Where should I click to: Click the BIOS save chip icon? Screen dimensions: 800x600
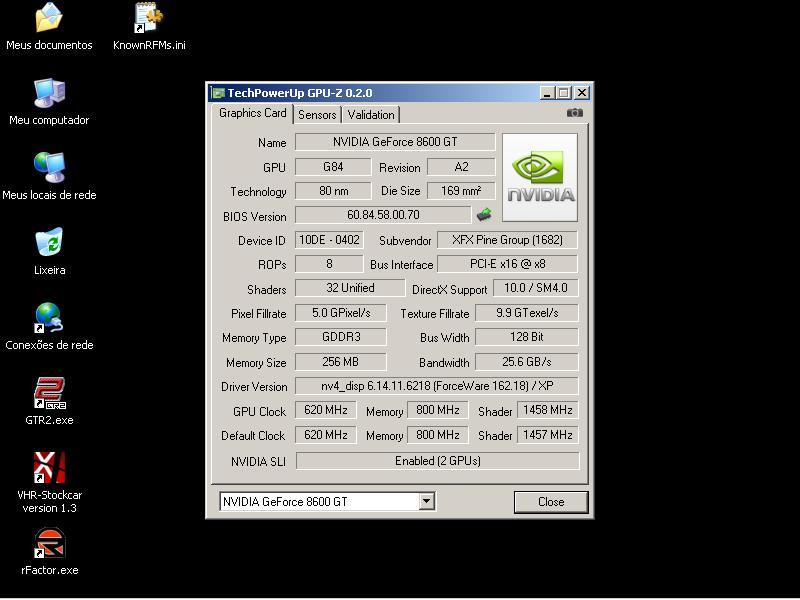pyautogui.click(x=484, y=214)
